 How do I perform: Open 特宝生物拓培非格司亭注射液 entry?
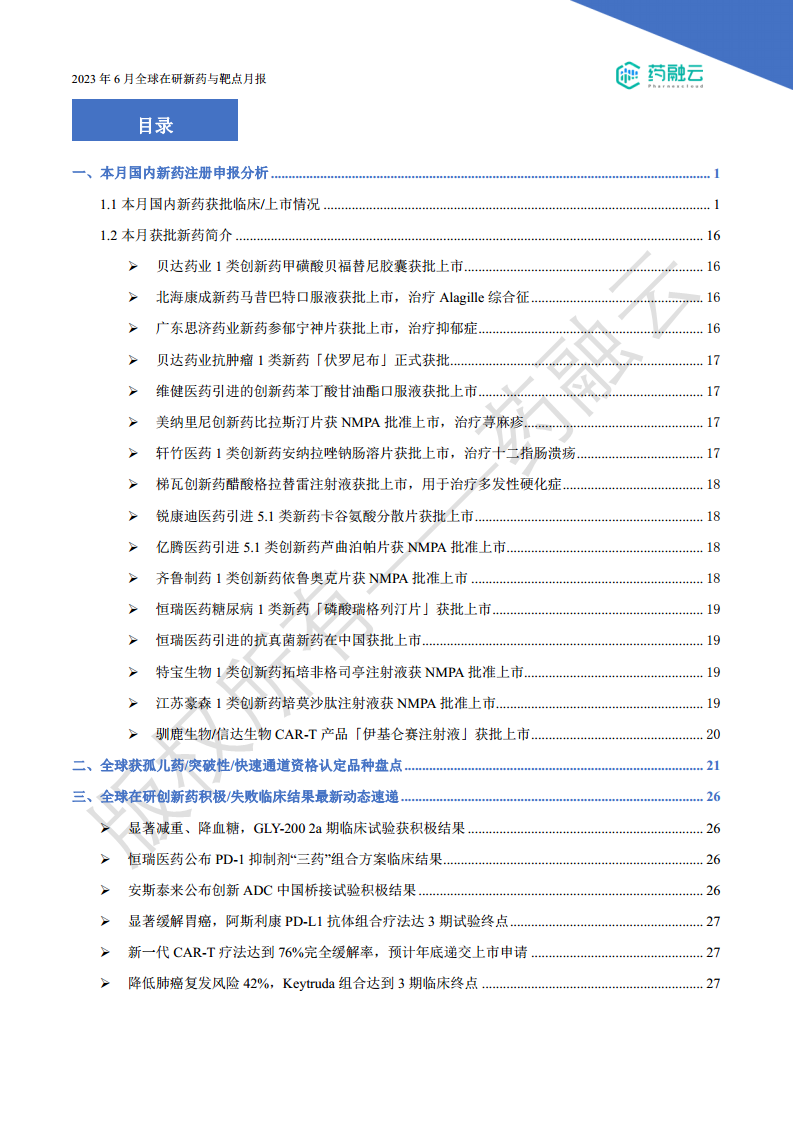click(x=424, y=672)
